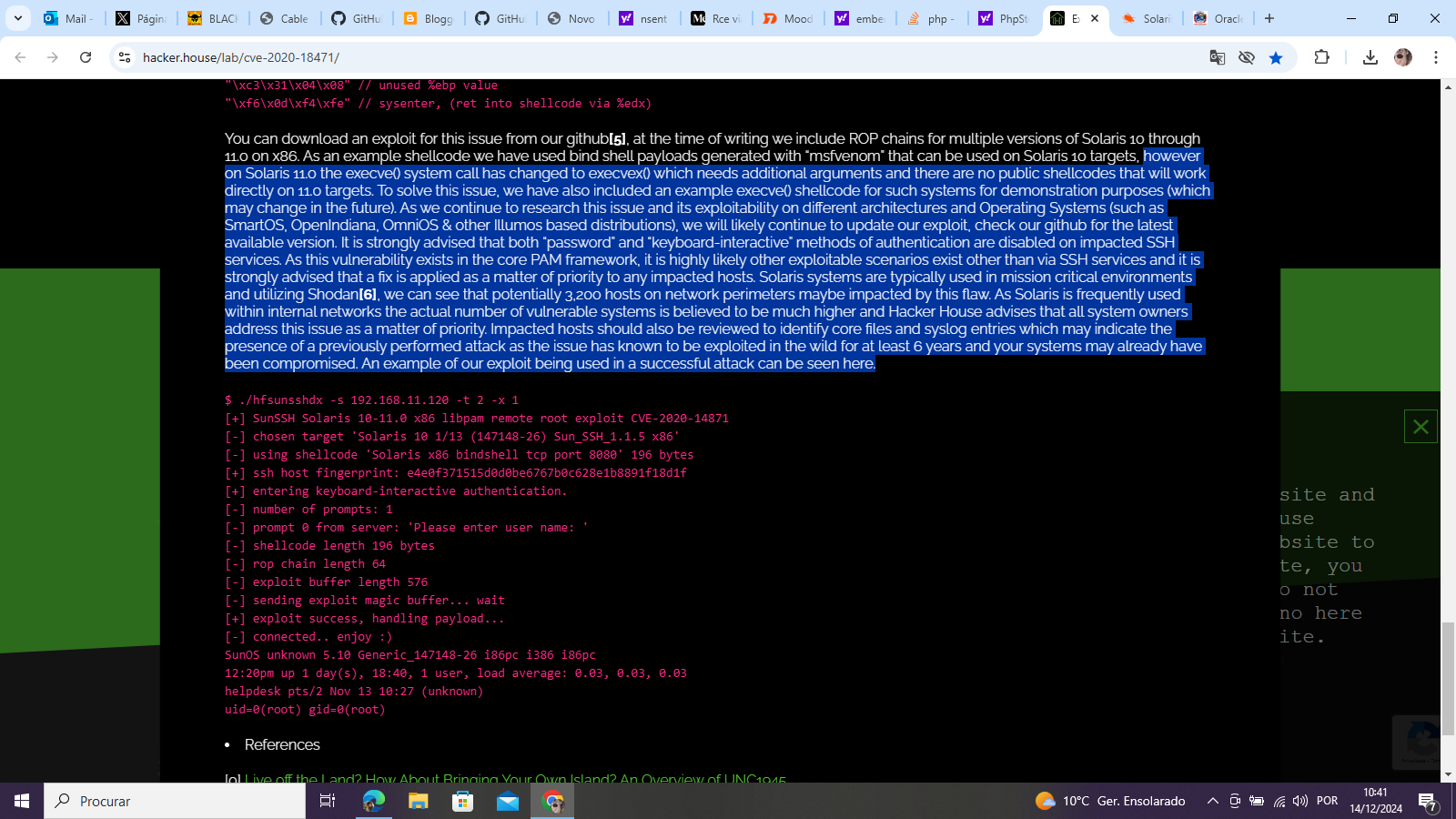
Task: Reload the current page
Action: 86,57
